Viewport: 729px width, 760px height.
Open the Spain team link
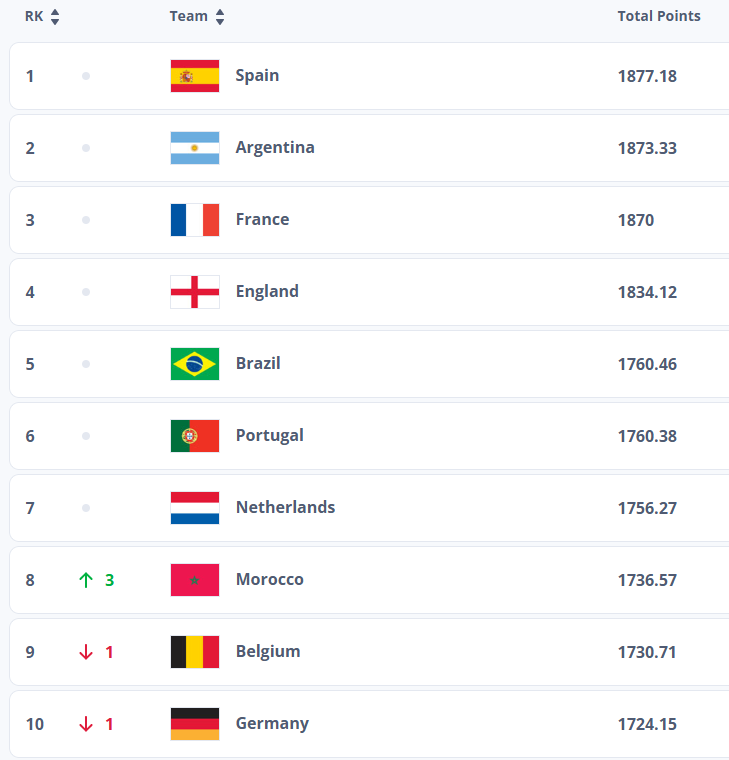coord(257,76)
